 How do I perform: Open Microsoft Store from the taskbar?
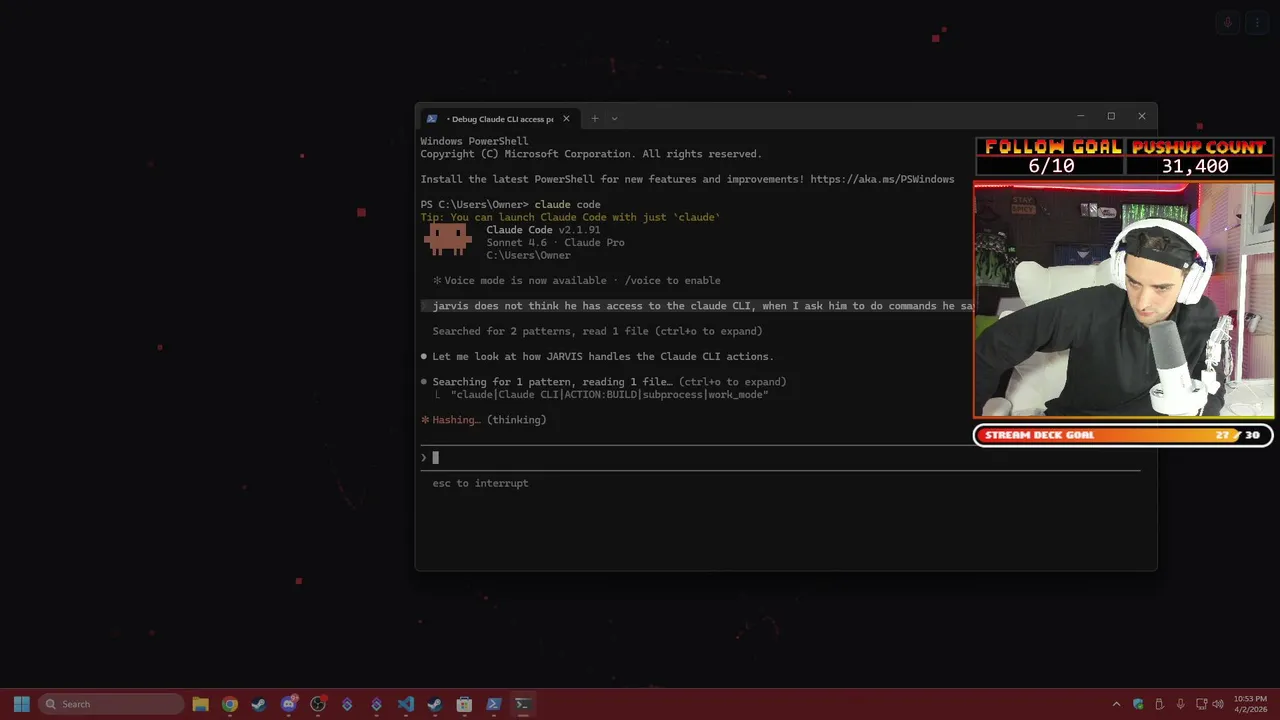click(x=464, y=704)
